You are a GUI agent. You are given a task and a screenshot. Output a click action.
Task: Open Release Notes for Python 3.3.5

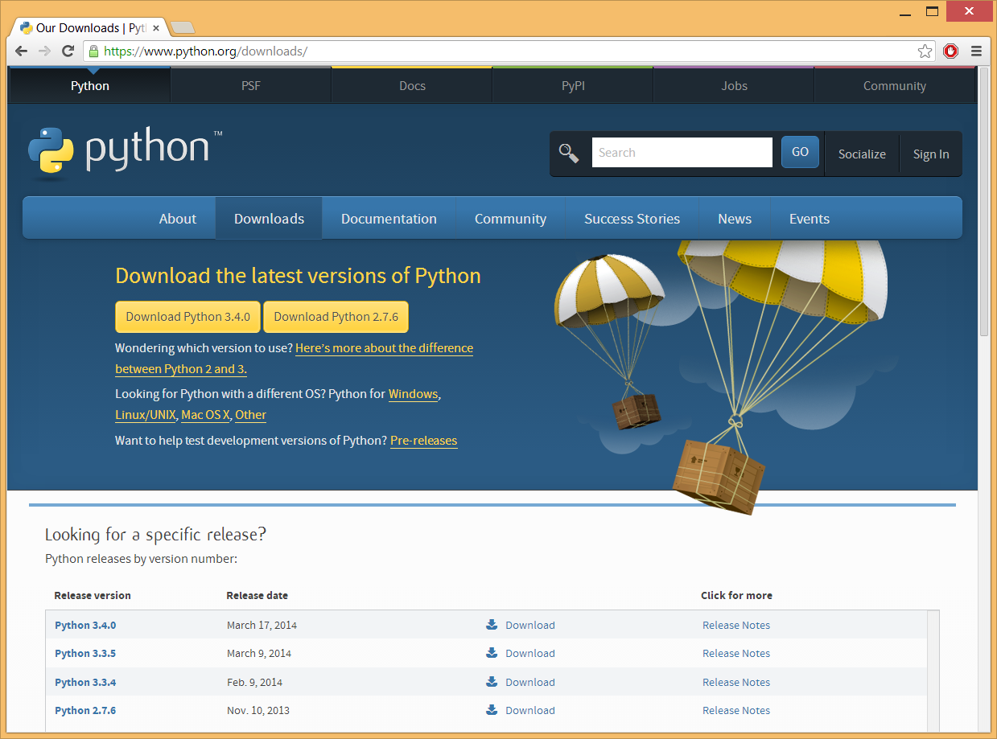click(736, 653)
